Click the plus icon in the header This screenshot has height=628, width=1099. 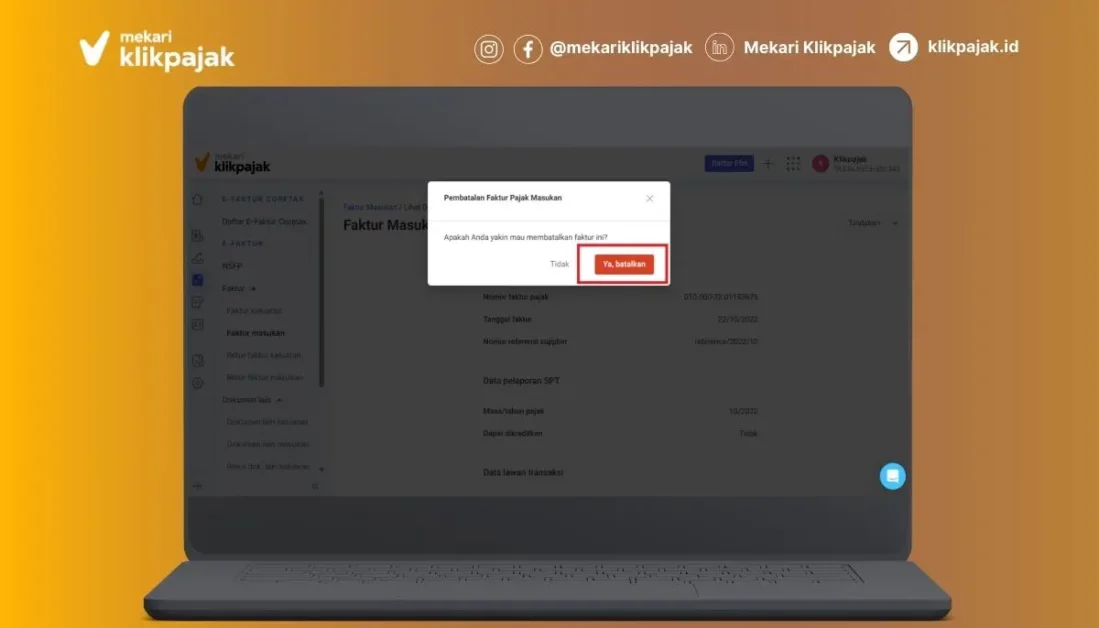768,163
